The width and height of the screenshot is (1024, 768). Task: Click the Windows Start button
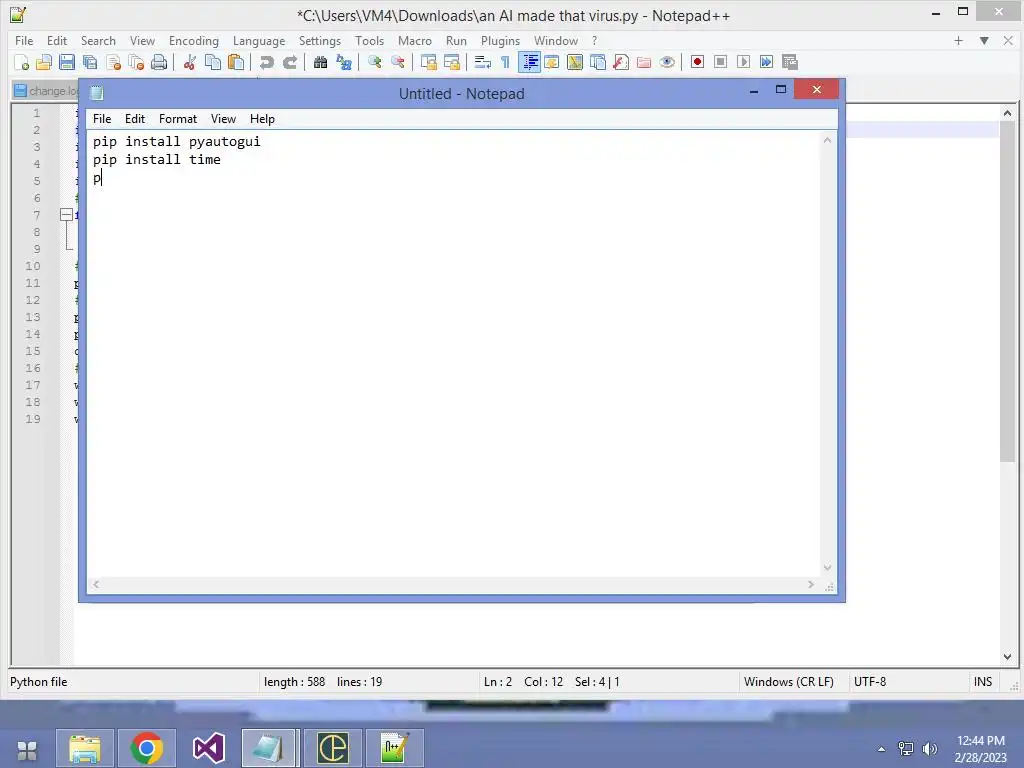click(x=27, y=750)
